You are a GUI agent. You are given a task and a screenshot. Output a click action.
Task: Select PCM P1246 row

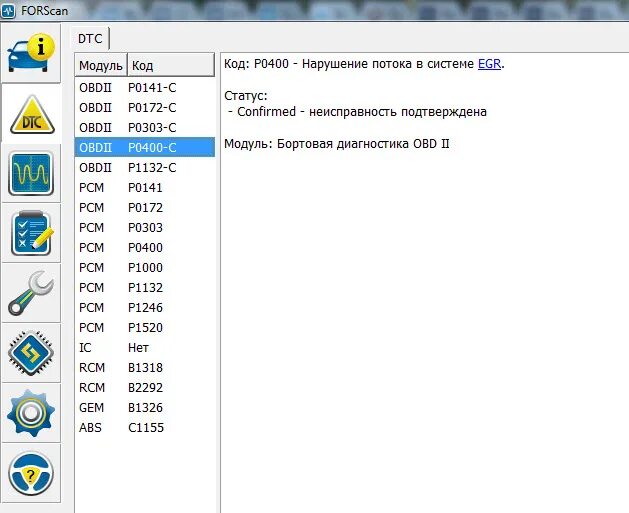(145, 308)
